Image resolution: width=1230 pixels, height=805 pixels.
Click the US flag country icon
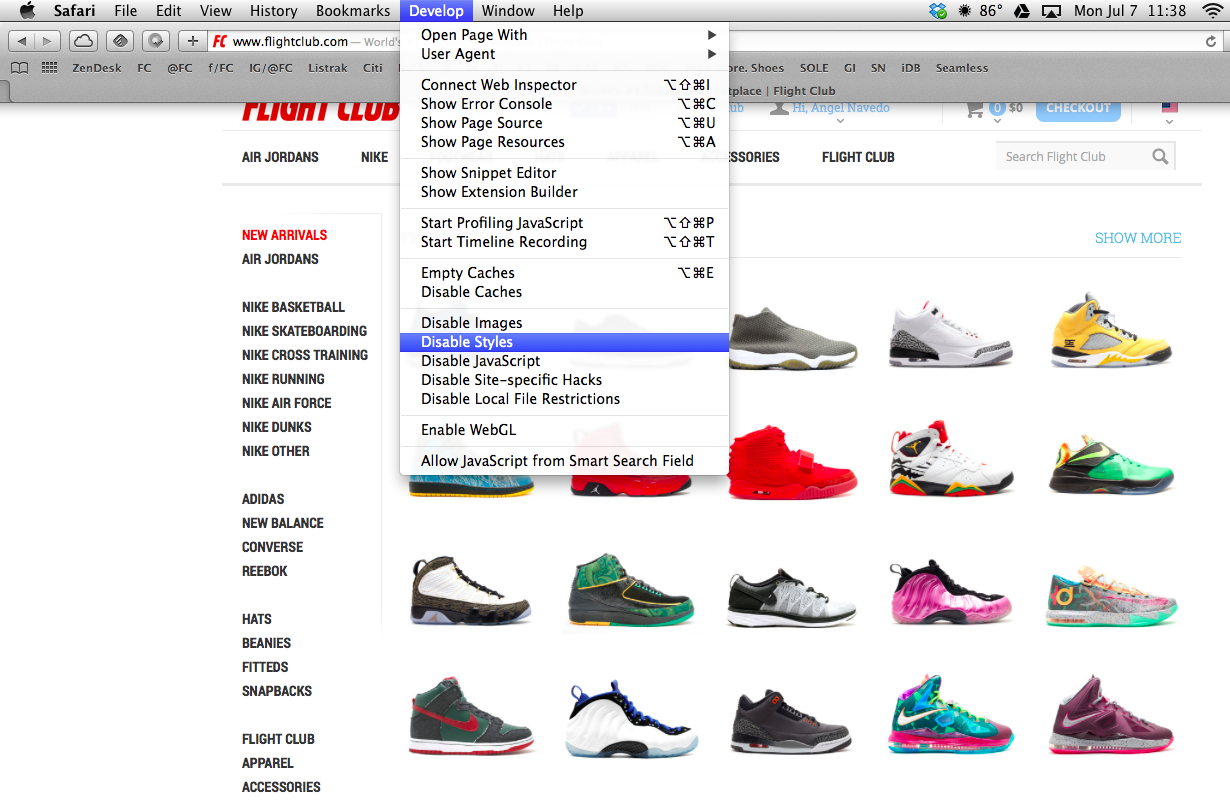click(x=1169, y=107)
